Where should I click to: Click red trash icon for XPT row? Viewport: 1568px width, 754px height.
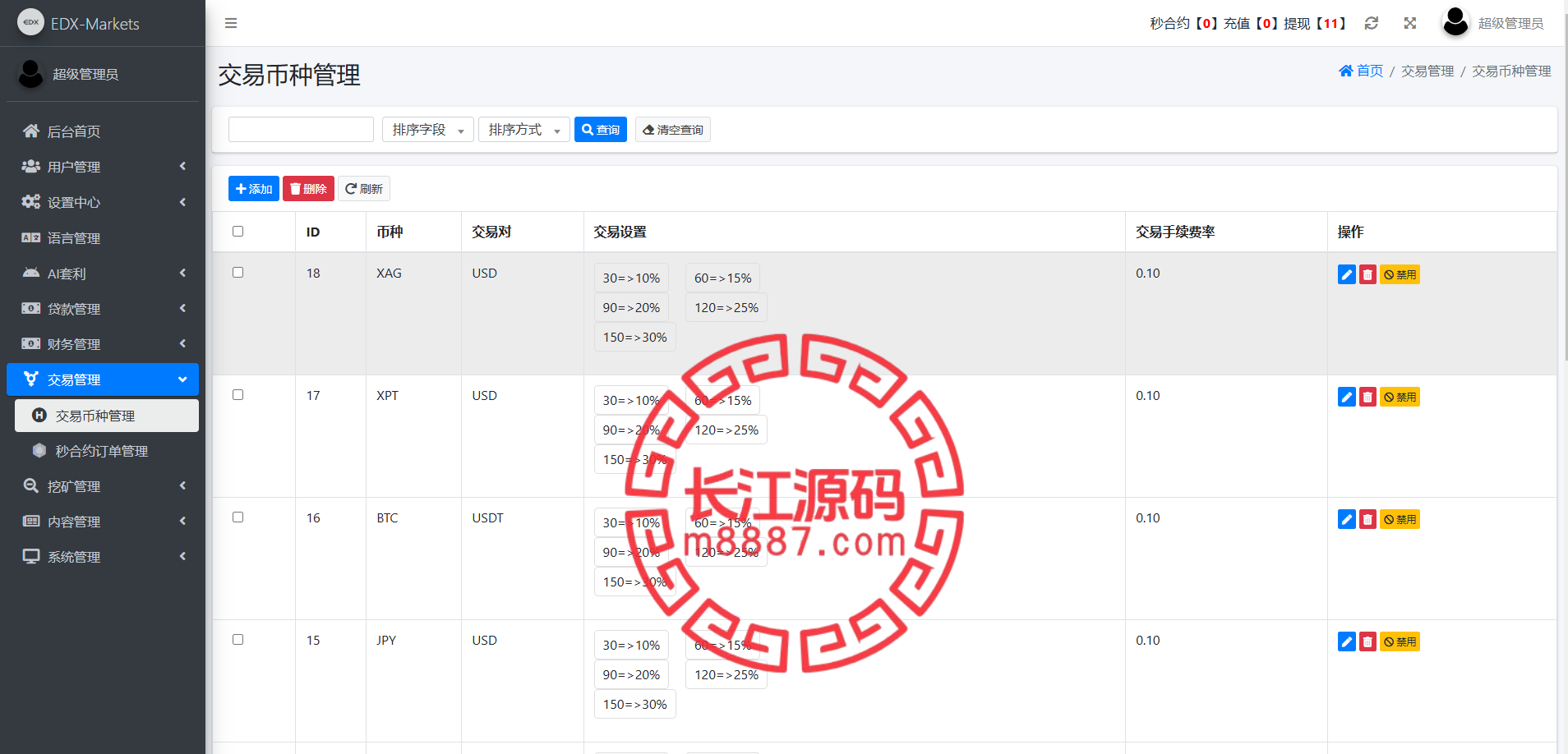[x=1367, y=397]
